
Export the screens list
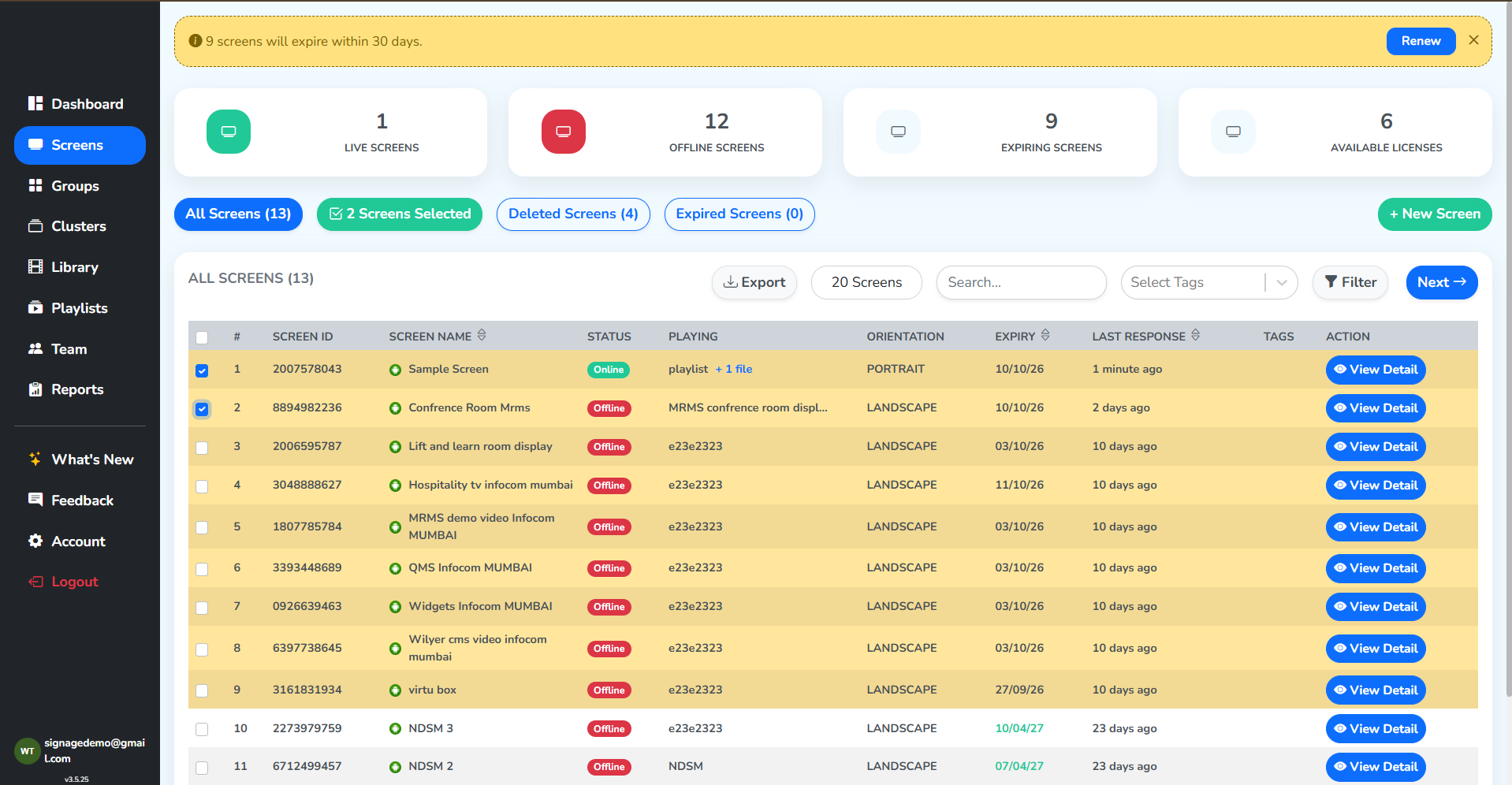754,282
